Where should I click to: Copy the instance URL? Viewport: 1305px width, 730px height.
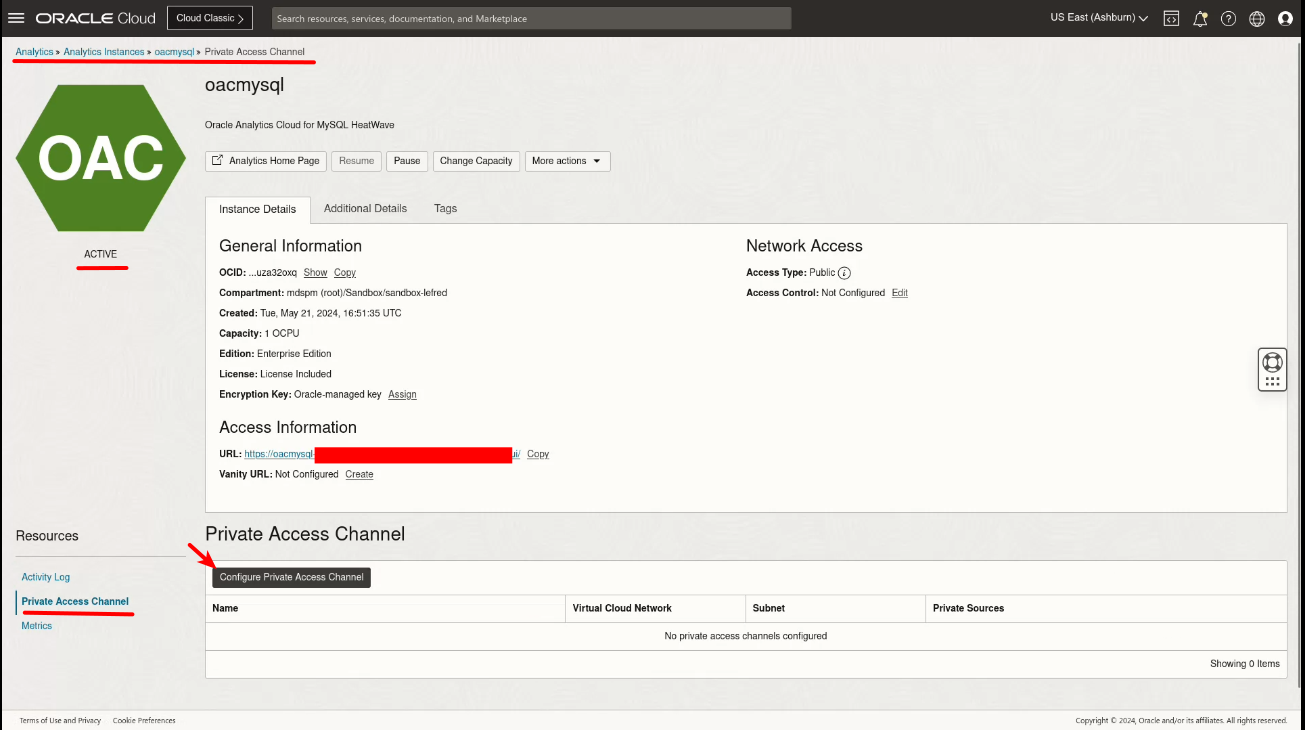click(538, 454)
